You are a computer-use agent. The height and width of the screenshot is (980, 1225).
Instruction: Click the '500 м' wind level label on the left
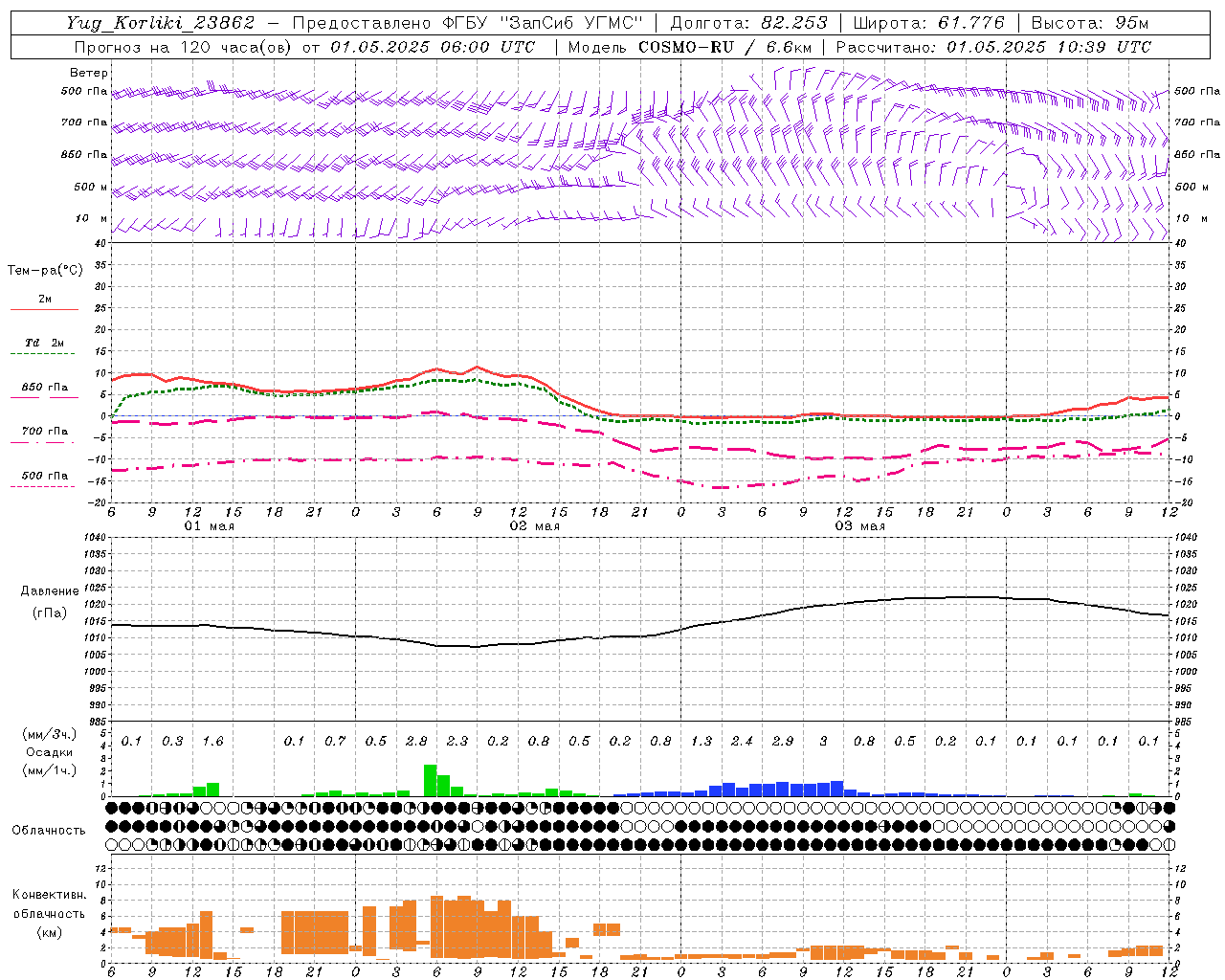91,187
